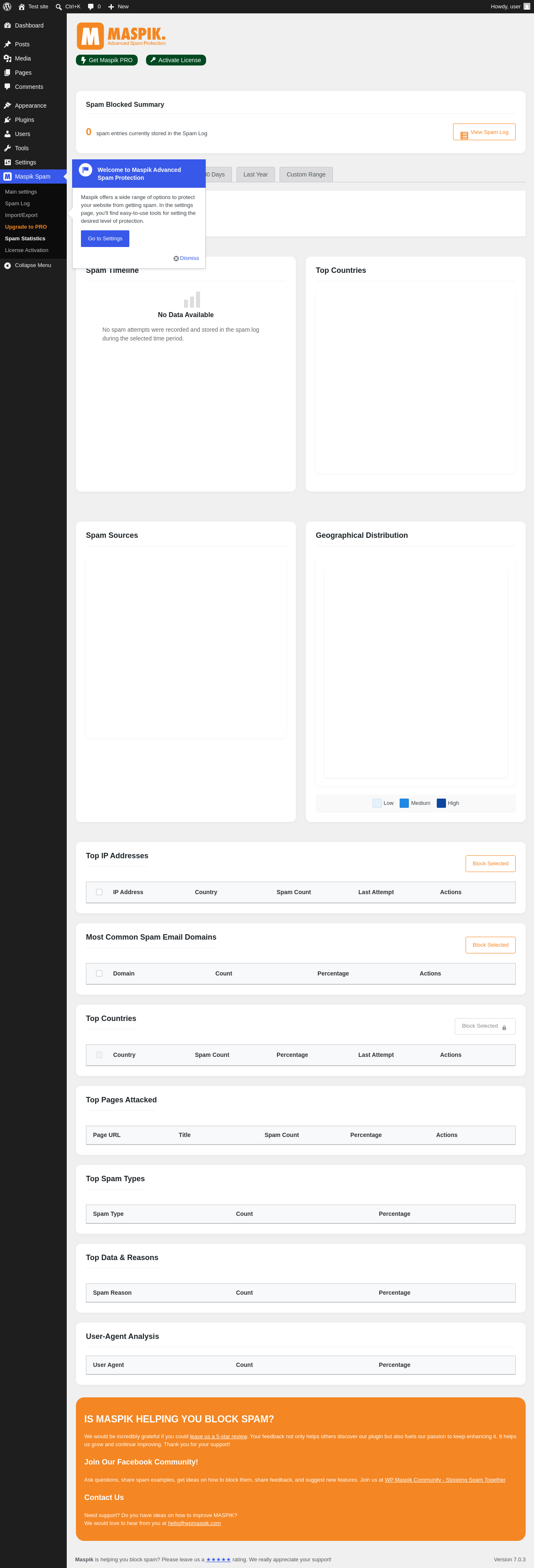The height and width of the screenshot is (1568, 534).
Task: Open the Plugins menu icon
Action: [8, 120]
